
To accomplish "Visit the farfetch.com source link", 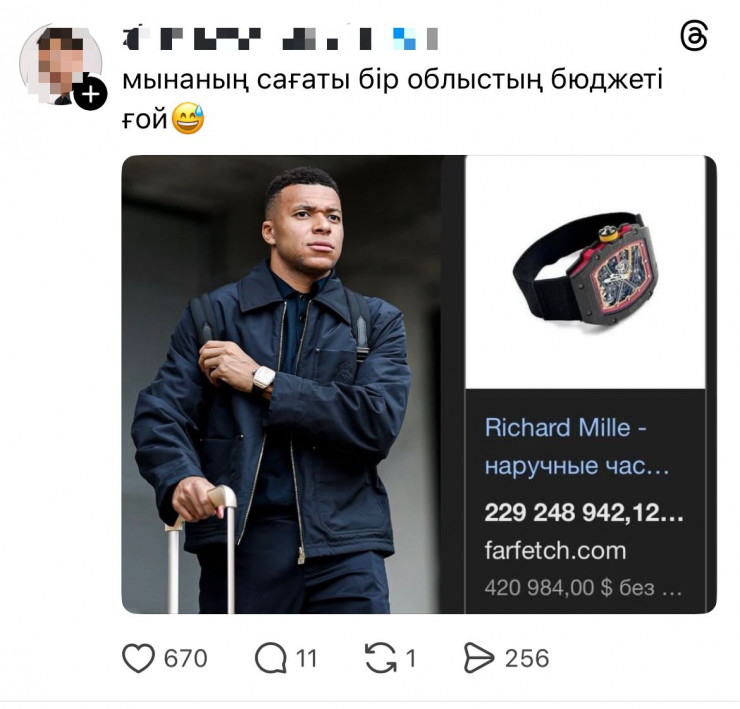I will click(x=555, y=550).
